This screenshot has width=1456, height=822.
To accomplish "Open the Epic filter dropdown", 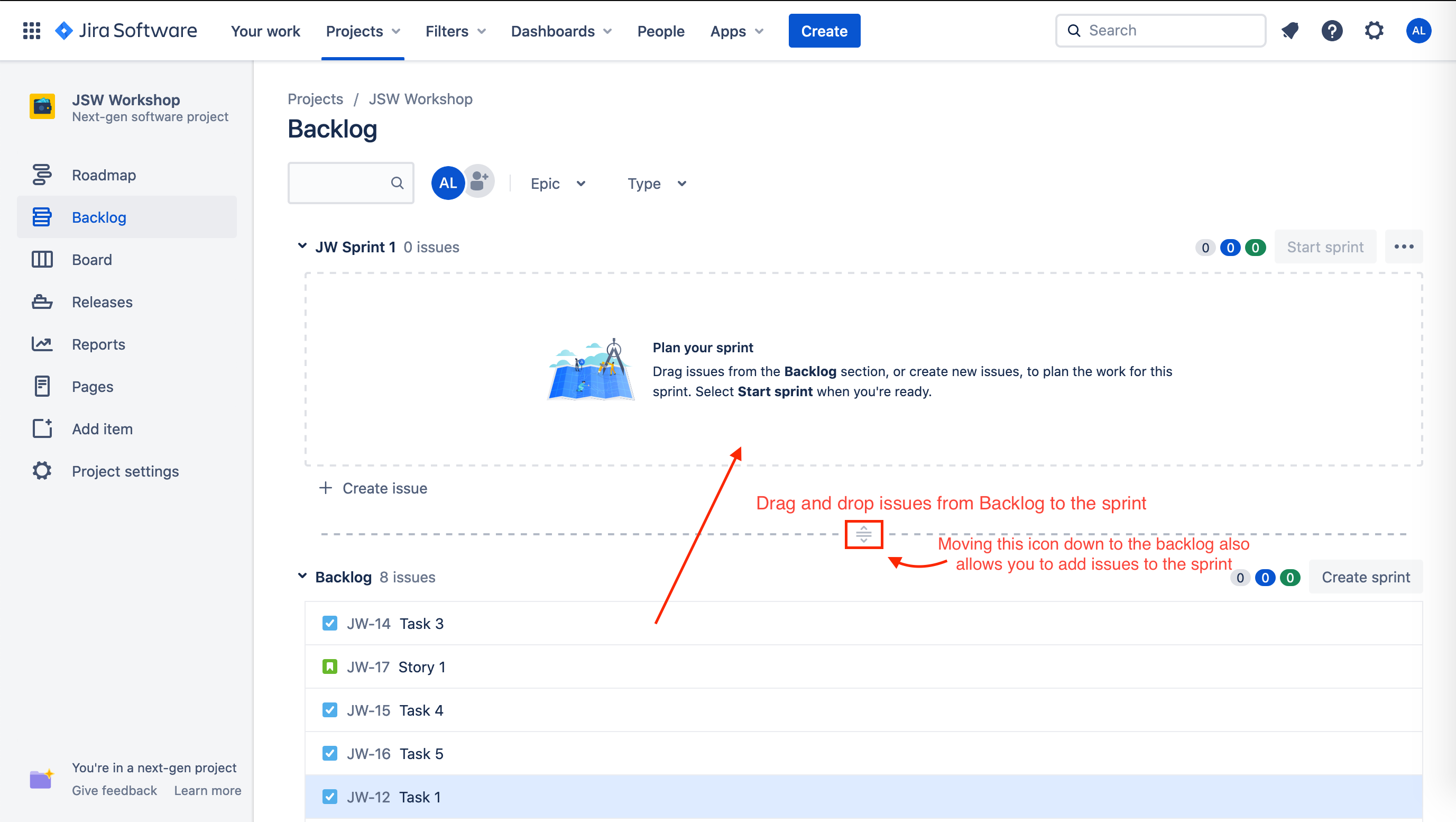I will coord(558,184).
